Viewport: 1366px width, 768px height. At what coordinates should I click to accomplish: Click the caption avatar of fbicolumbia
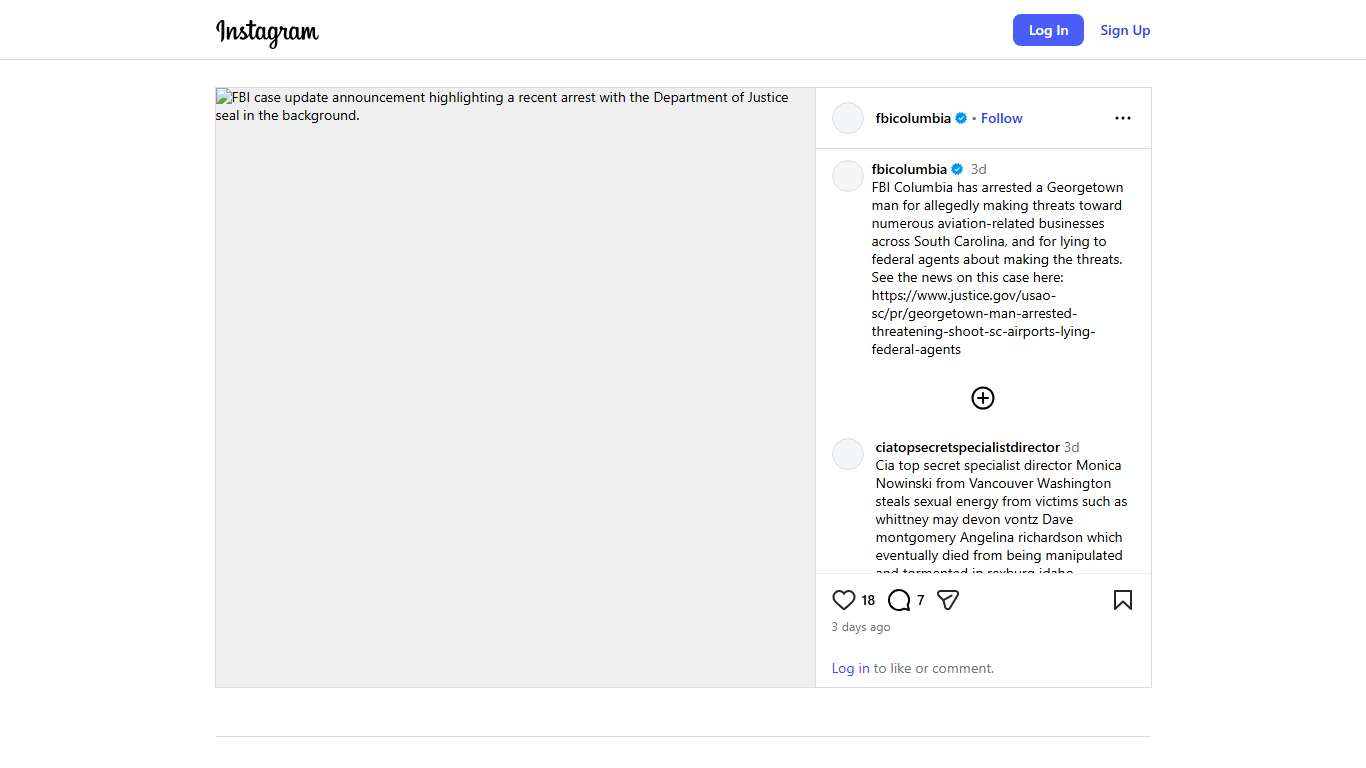click(x=848, y=176)
